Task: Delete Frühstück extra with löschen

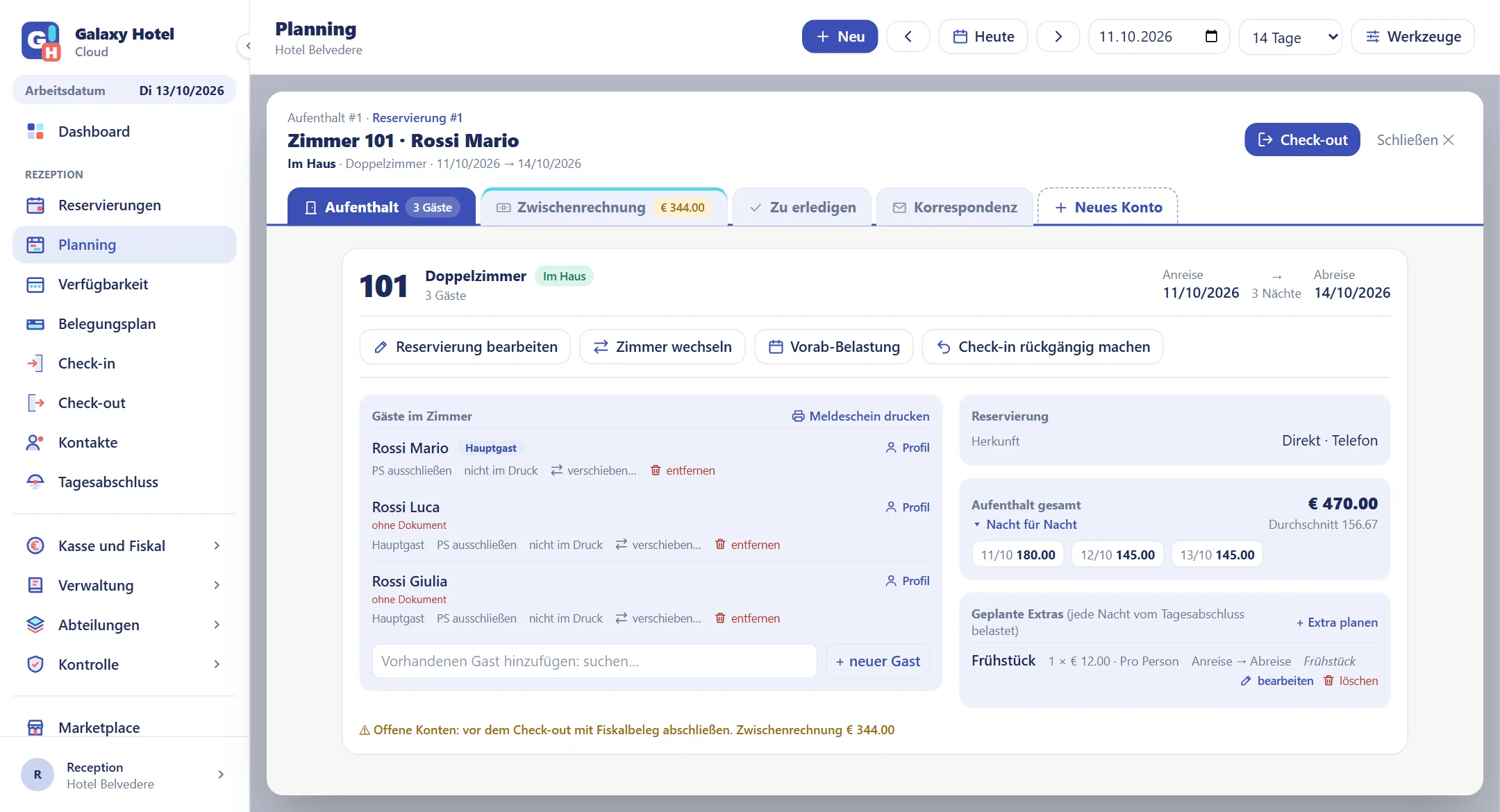Action: coord(1351,681)
